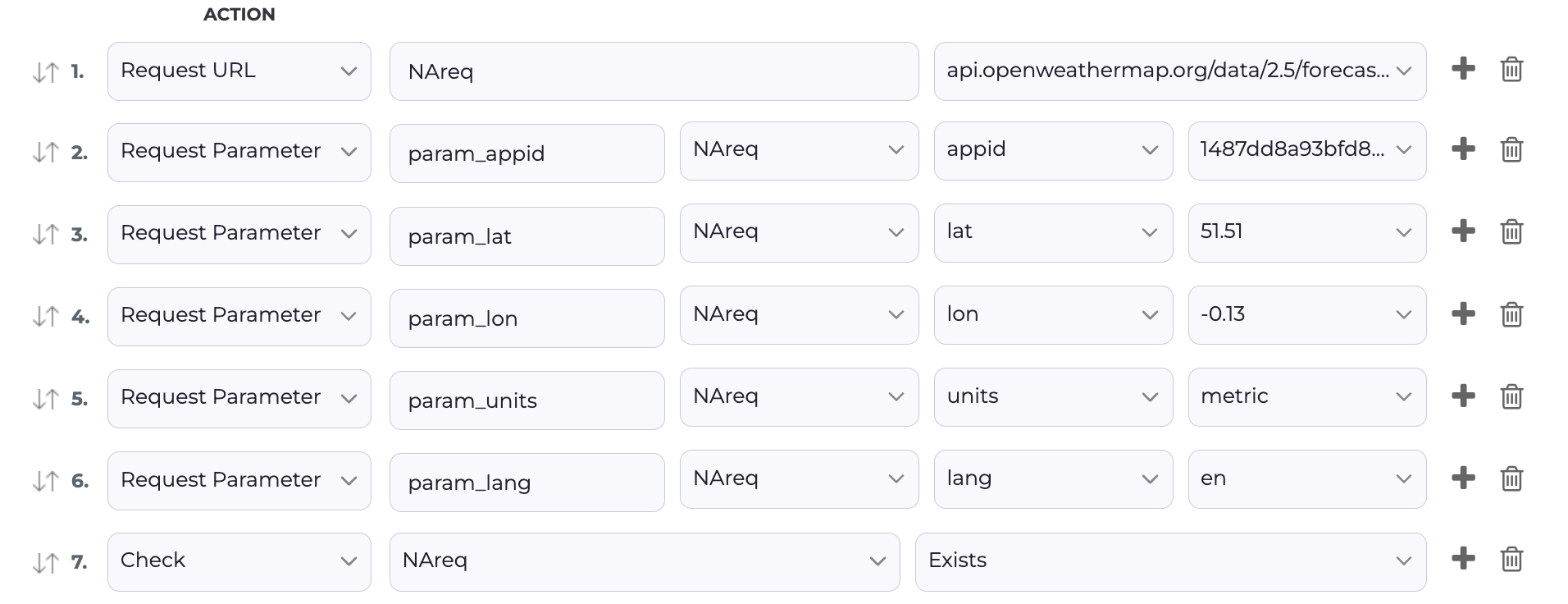The width and height of the screenshot is (1568, 604).
Task: Click reorder arrows for row 3
Action: (46, 235)
